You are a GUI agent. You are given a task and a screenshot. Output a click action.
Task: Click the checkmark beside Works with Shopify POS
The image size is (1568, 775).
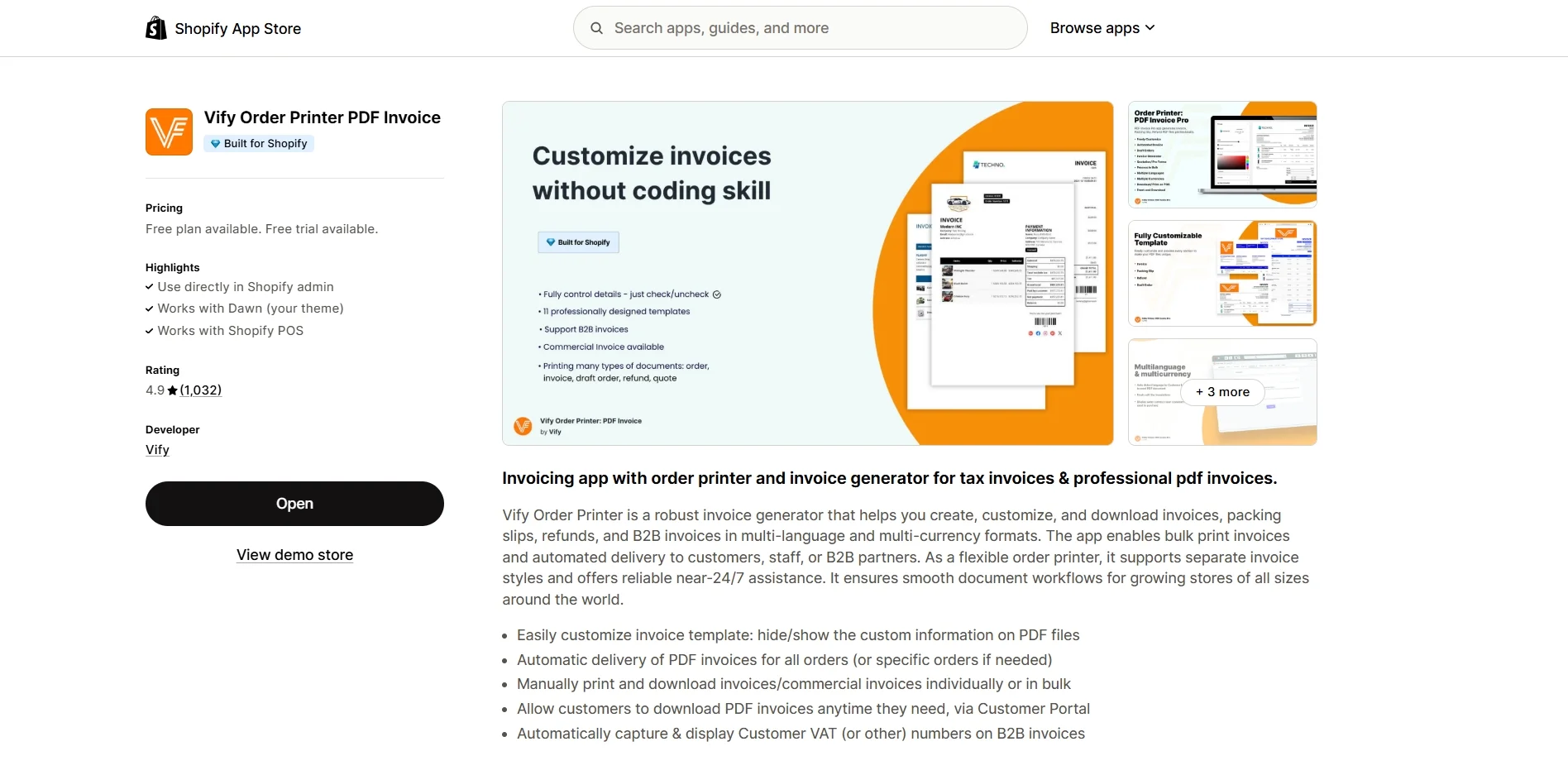149,330
